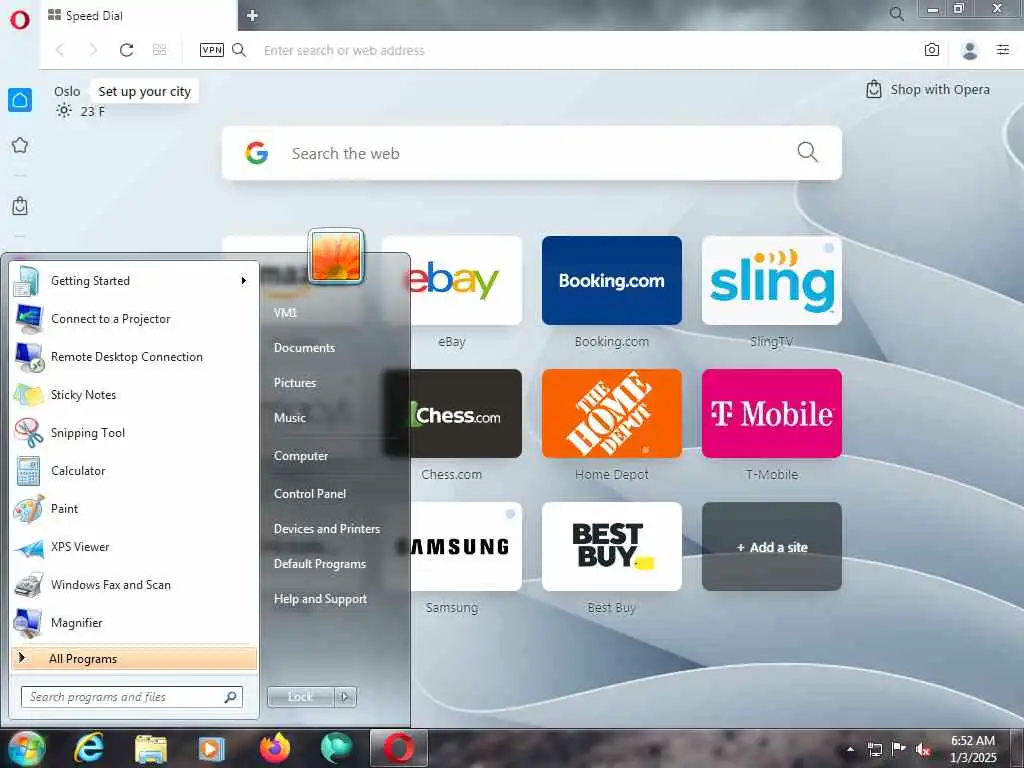
Task: Click the Google search magnifier icon
Action: [807, 152]
